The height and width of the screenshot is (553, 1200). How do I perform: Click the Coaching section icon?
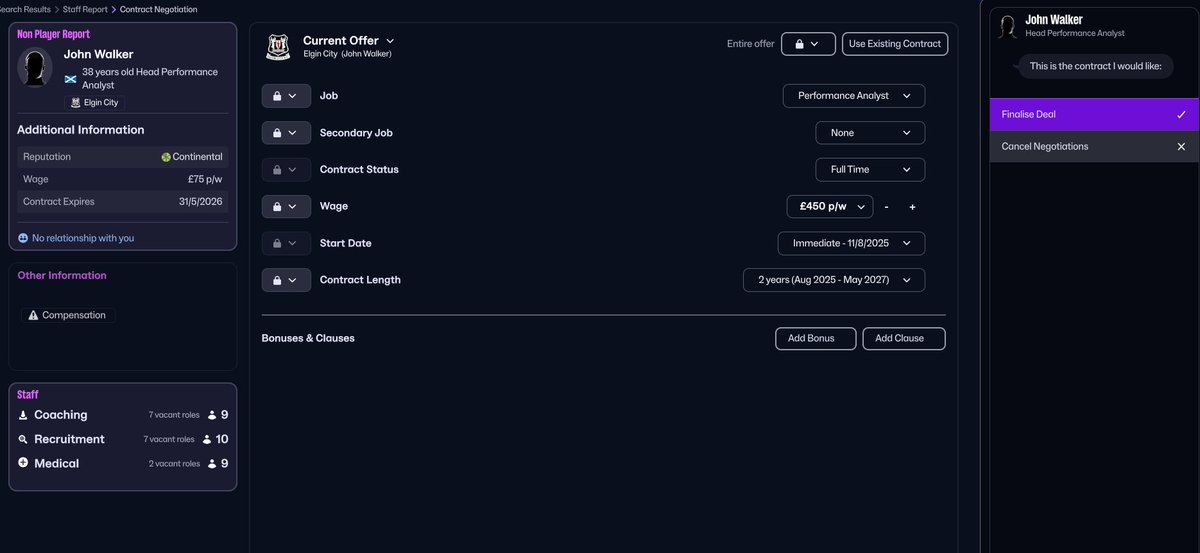[x=23, y=415]
